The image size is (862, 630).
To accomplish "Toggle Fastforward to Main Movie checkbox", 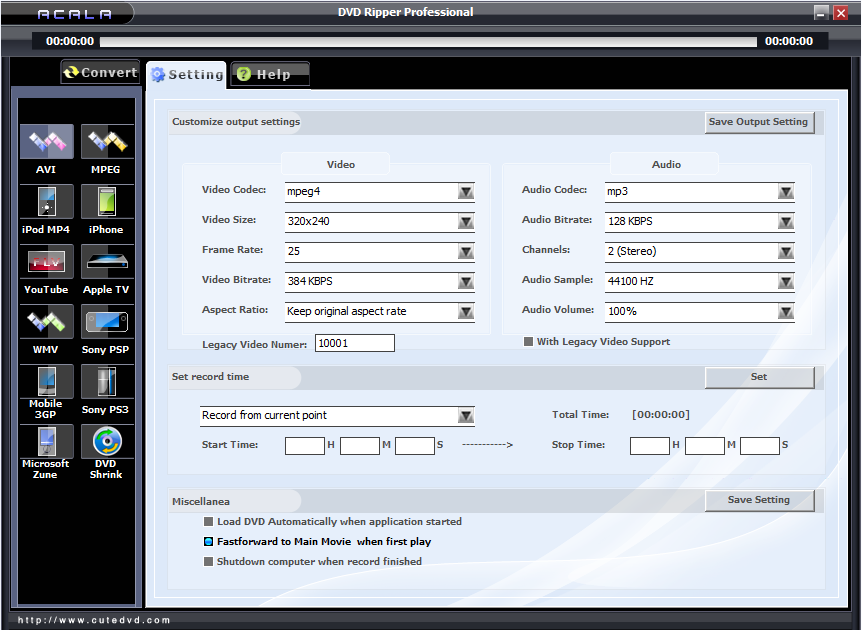I will click(x=209, y=542).
